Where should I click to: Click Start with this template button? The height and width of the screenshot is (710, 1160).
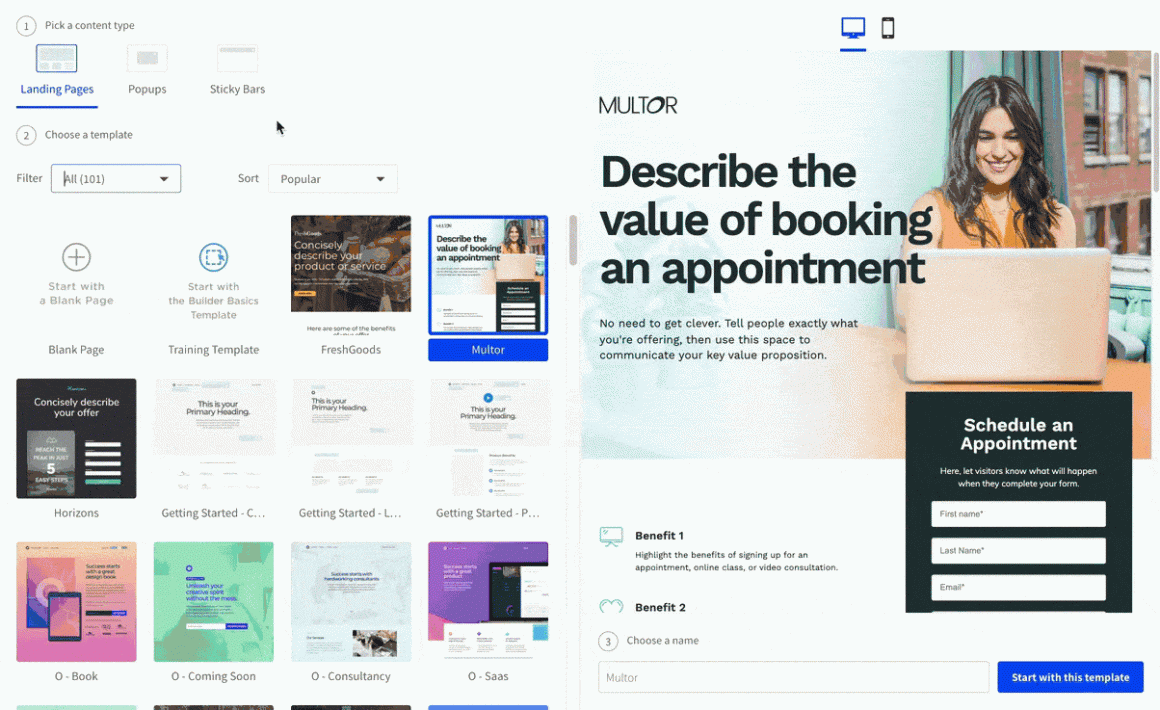tap(1070, 677)
